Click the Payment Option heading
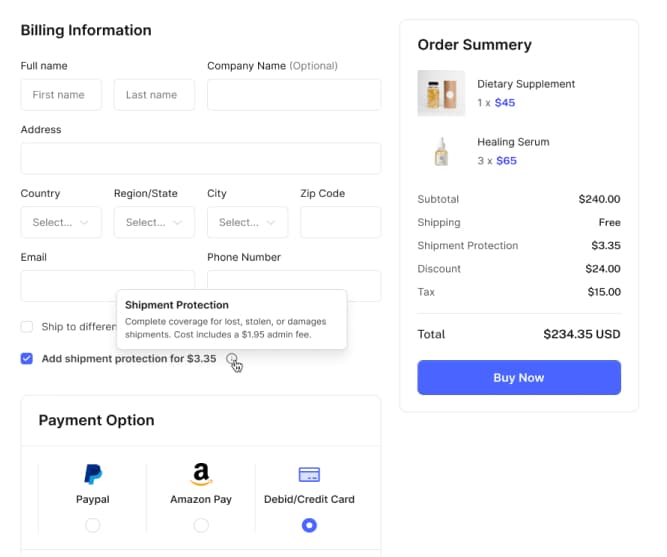This screenshot has height=557, width=667. click(x=97, y=420)
